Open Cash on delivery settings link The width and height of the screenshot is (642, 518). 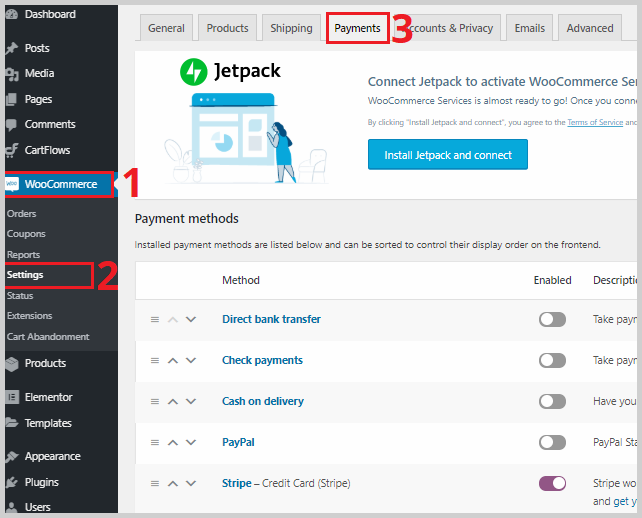263,401
